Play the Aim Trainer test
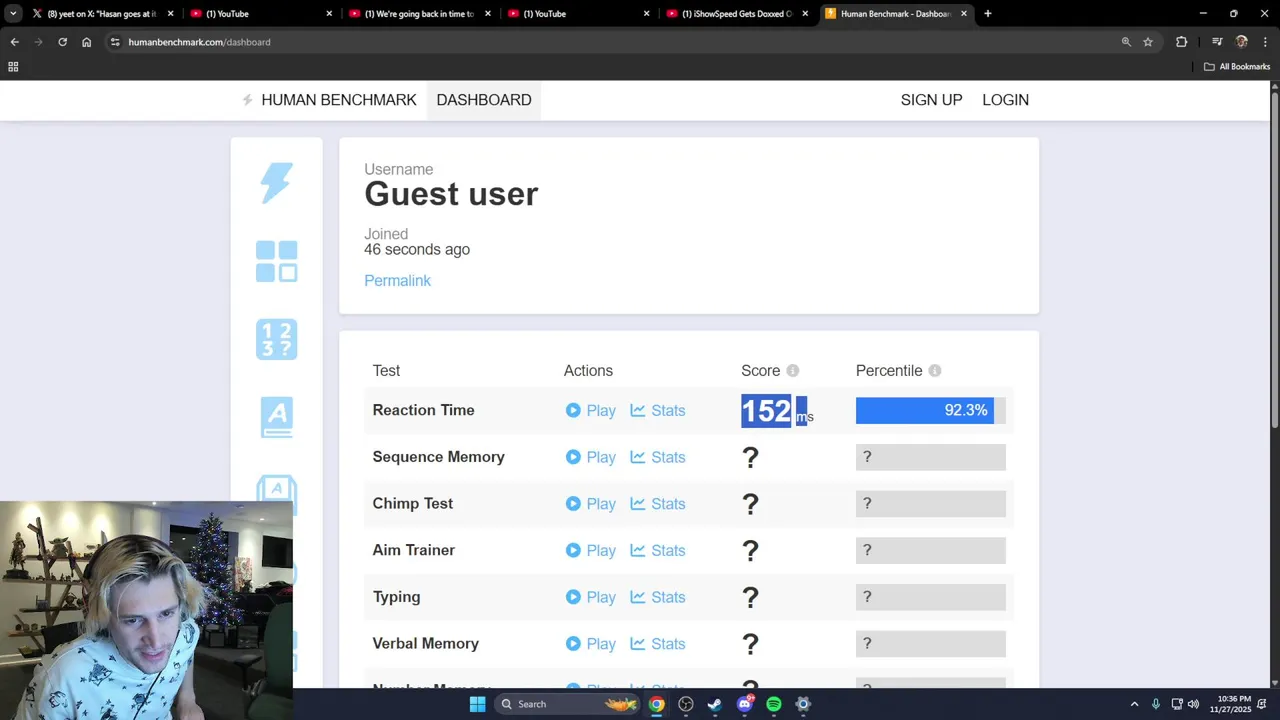The width and height of the screenshot is (1280, 720). pos(590,551)
